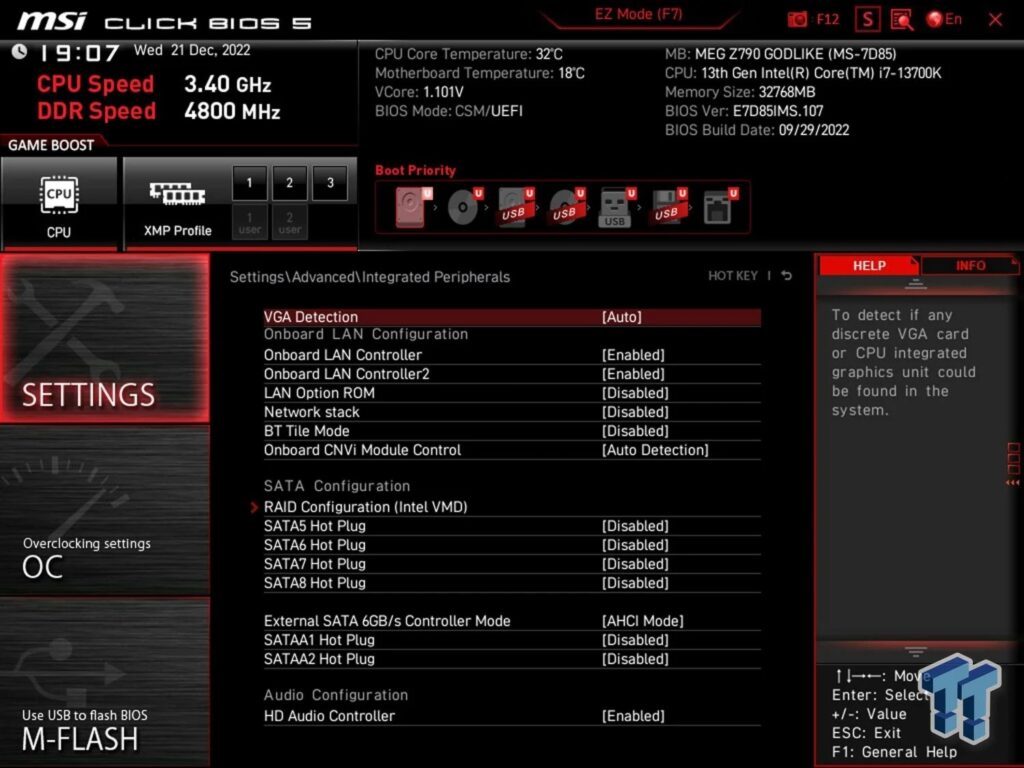Image resolution: width=1024 pixels, height=768 pixels.
Task: Open SATAA2 Hot Plug options
Action: point(512,658)
